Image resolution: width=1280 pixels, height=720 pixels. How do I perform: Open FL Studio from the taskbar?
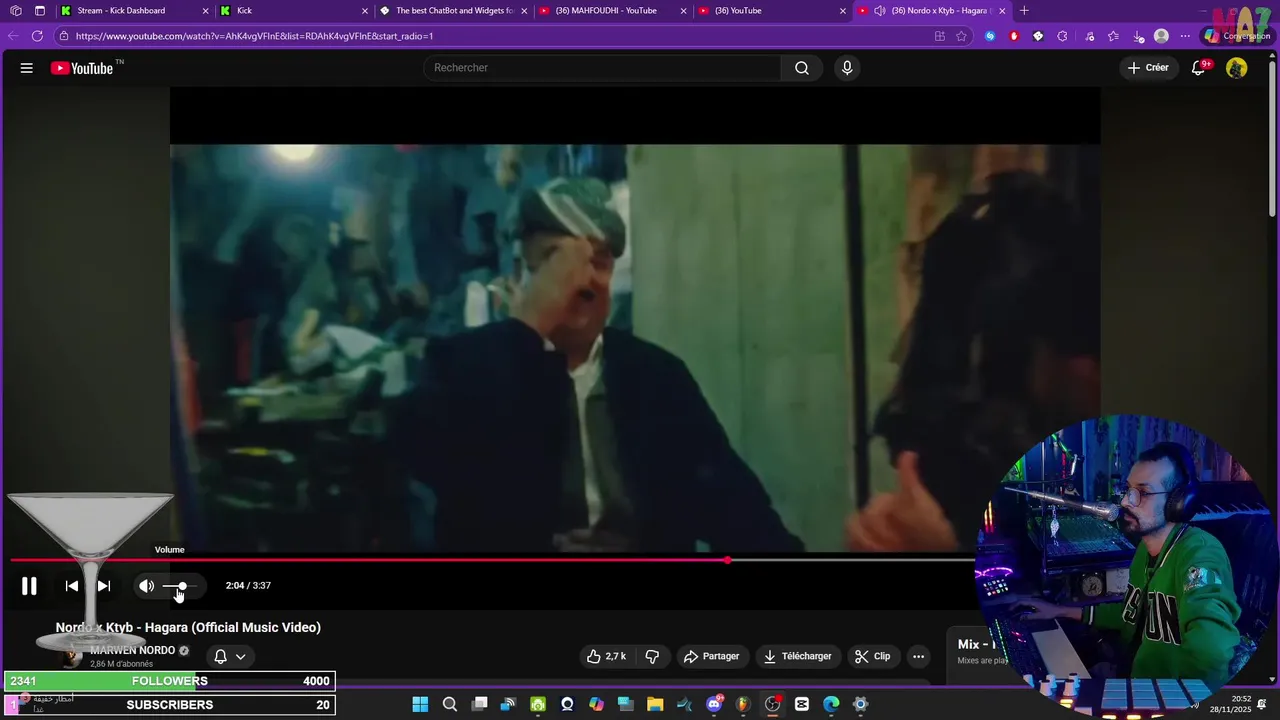(742, 704)
